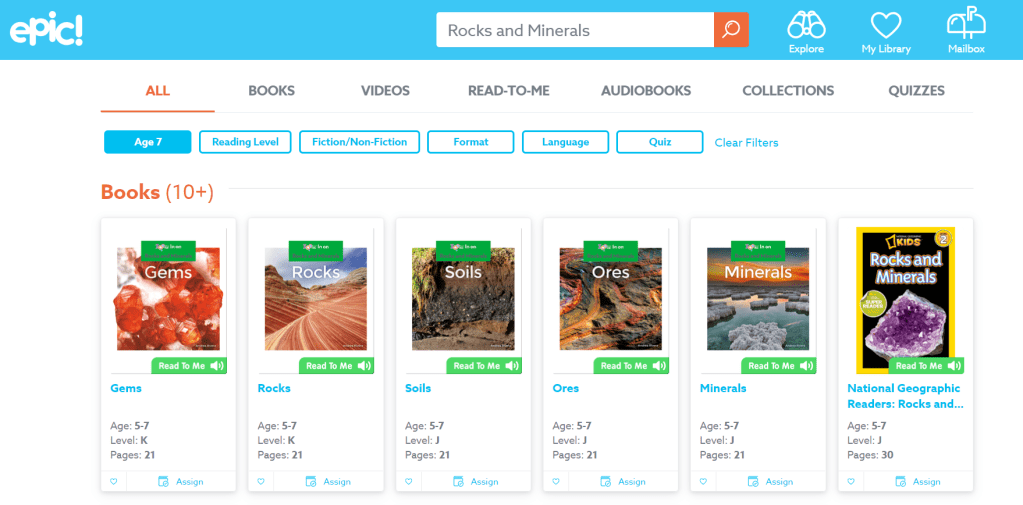This screenshot has width=1023, height=505.
Task: Click the Clear Filters link
Action: [x=746, y=143]
